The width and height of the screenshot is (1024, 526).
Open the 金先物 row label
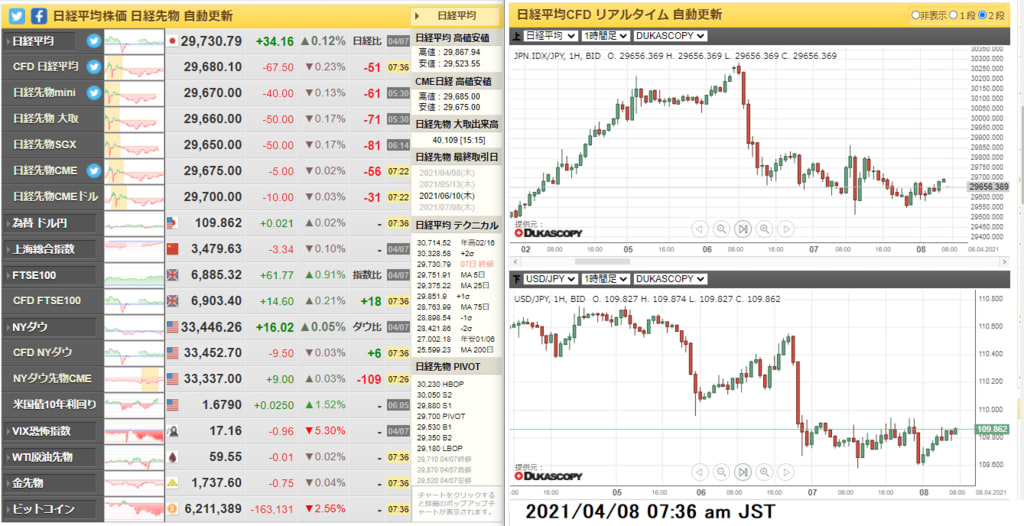[x=50, y=483]
